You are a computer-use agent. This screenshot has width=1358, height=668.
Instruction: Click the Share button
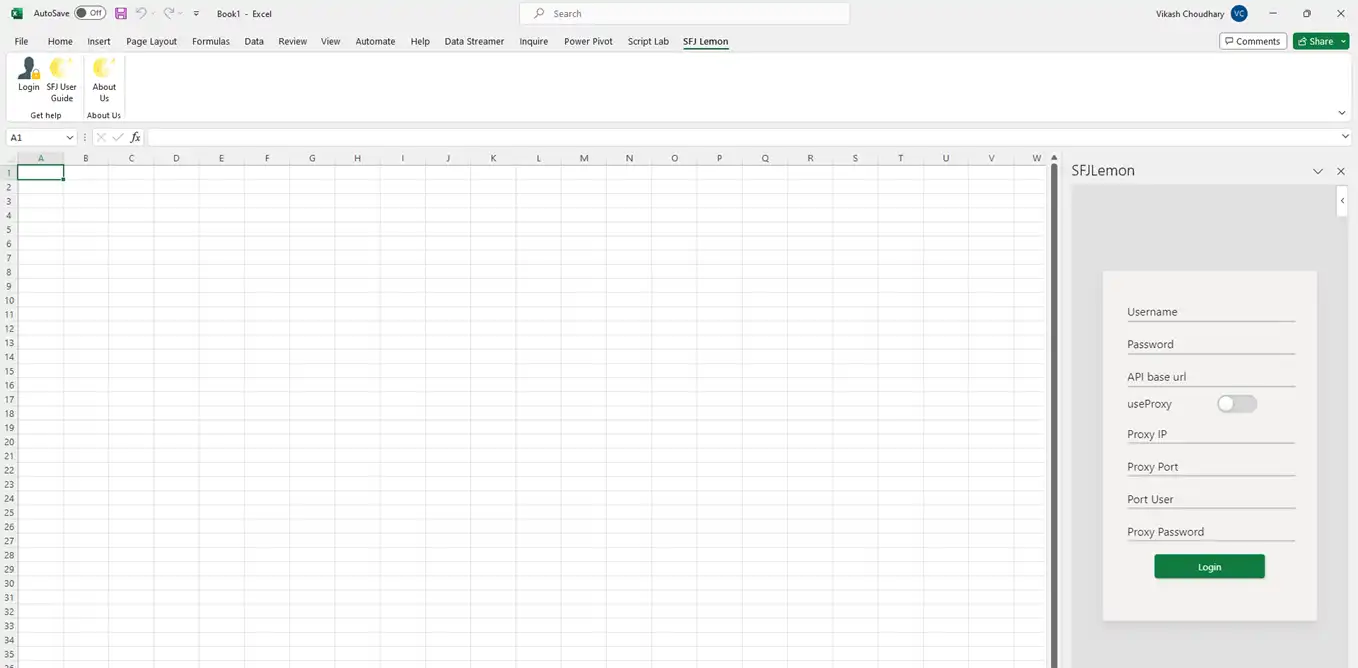[x=1315, y=41]
